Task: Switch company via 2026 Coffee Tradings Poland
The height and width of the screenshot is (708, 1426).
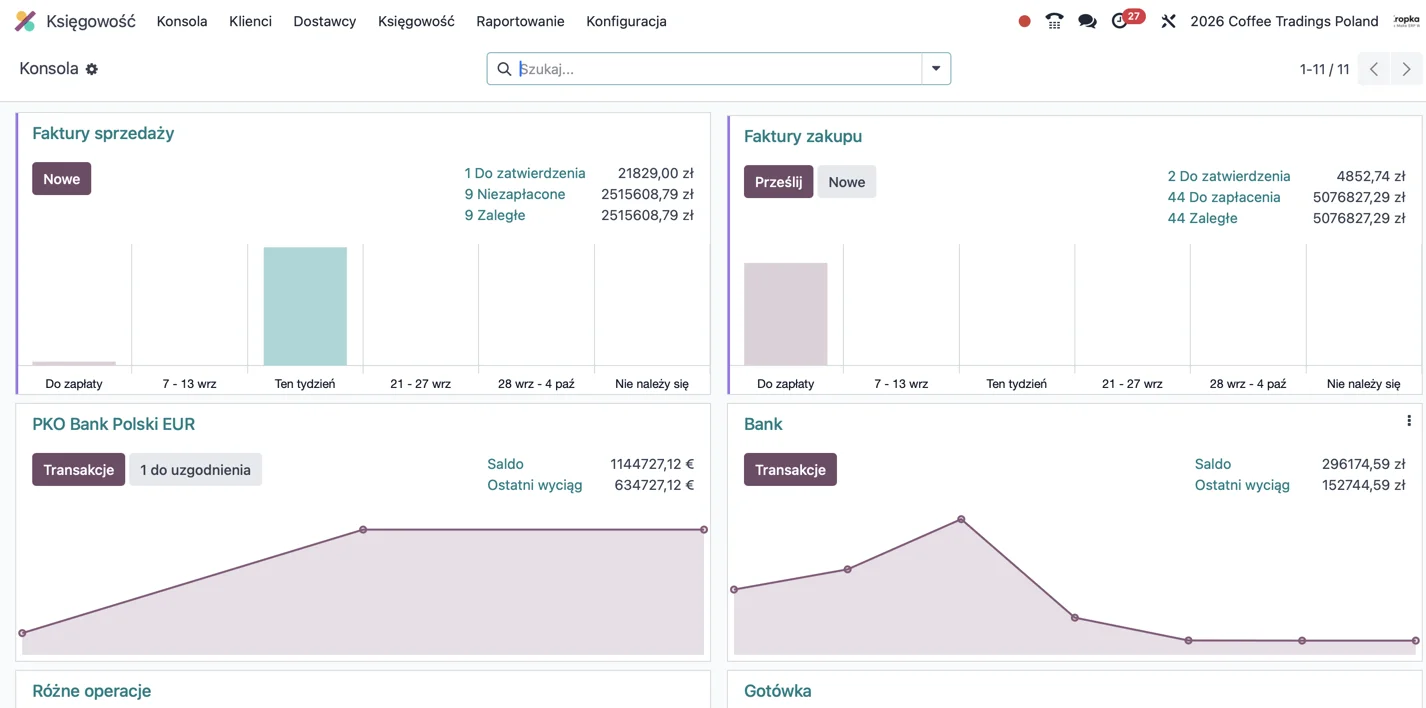Action: click(x=1284, y=21)
